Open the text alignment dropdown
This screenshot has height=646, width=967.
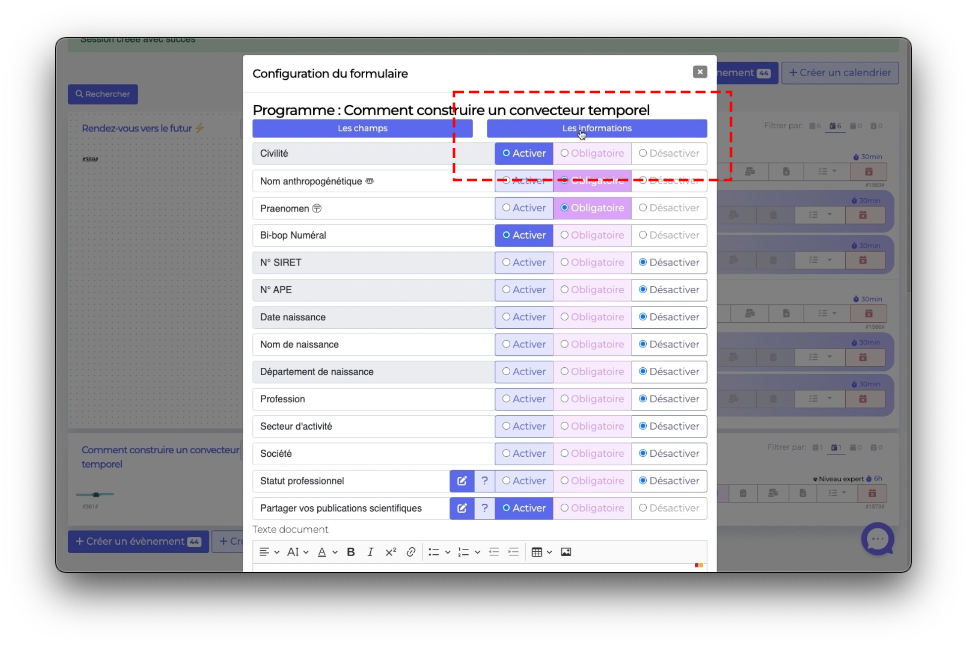(x=269, y=552)
